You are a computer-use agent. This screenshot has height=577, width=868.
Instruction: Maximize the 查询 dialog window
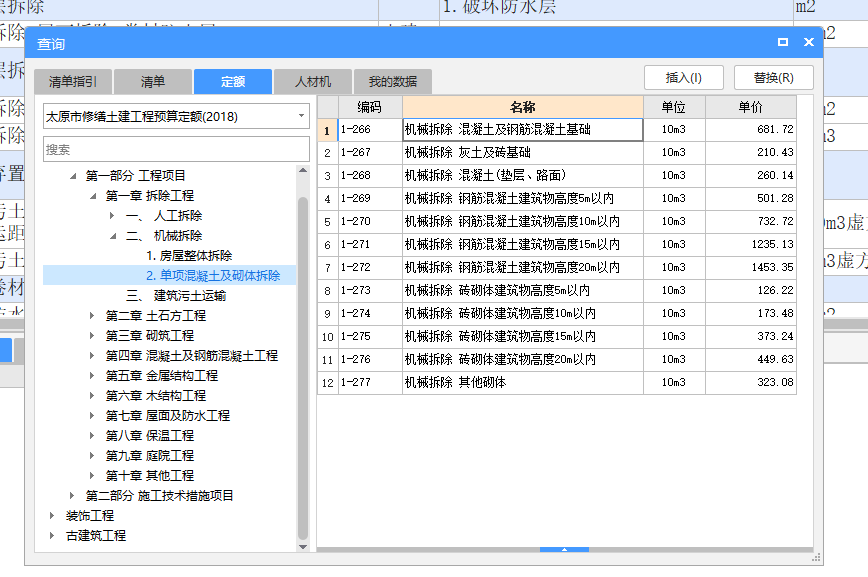tap(783, 42)
